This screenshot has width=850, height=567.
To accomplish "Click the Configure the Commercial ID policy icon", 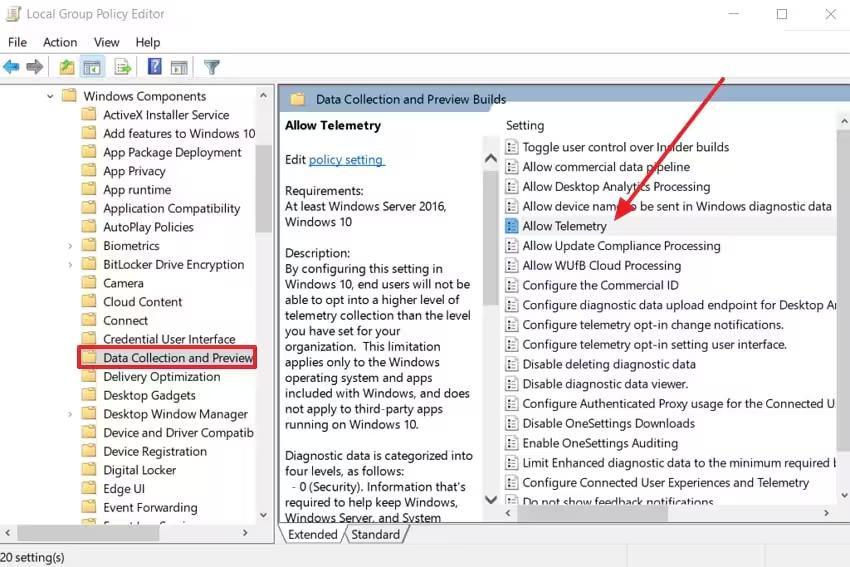I will (x=511, y=285).
